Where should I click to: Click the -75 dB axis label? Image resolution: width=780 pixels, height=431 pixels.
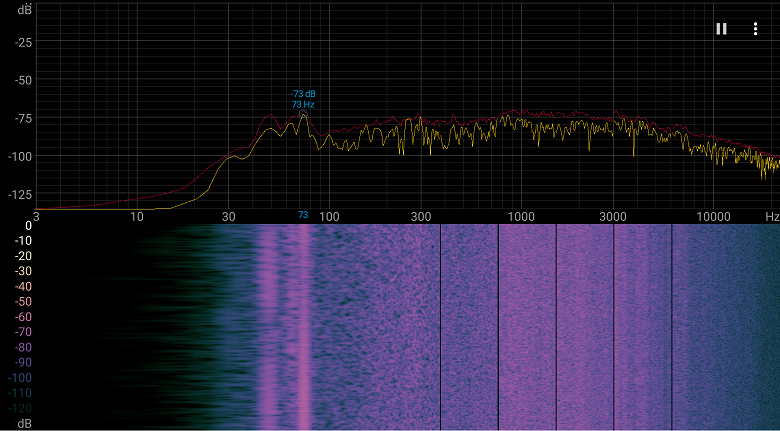point(23,118)
